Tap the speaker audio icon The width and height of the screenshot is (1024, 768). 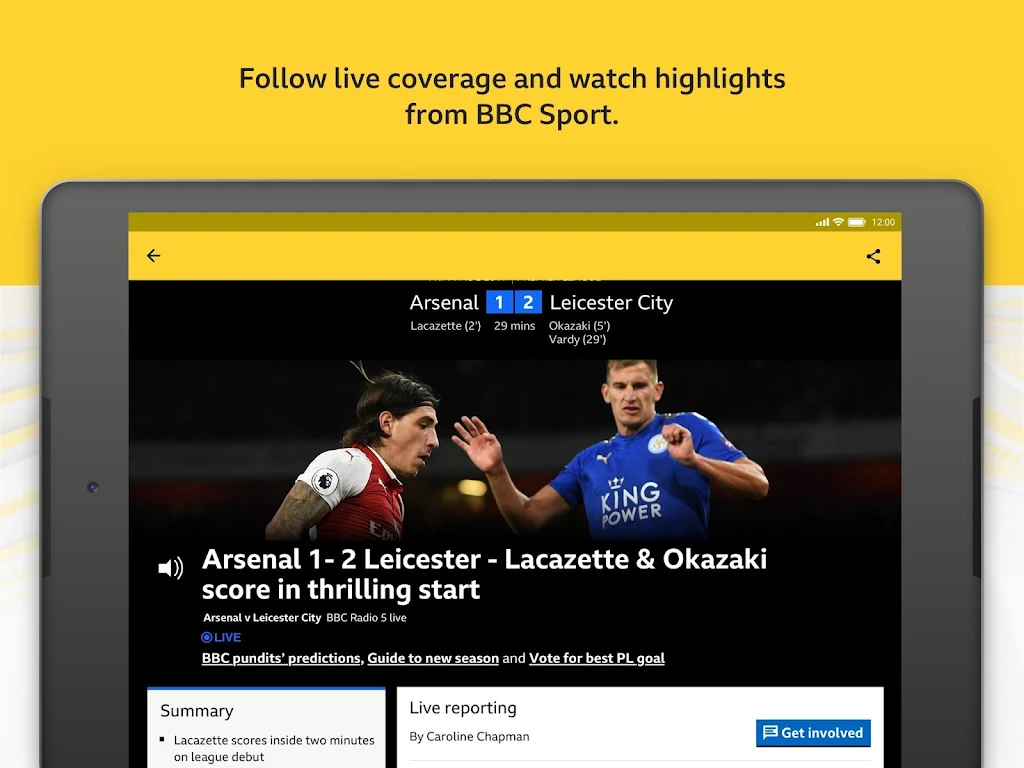coord(170,568)
